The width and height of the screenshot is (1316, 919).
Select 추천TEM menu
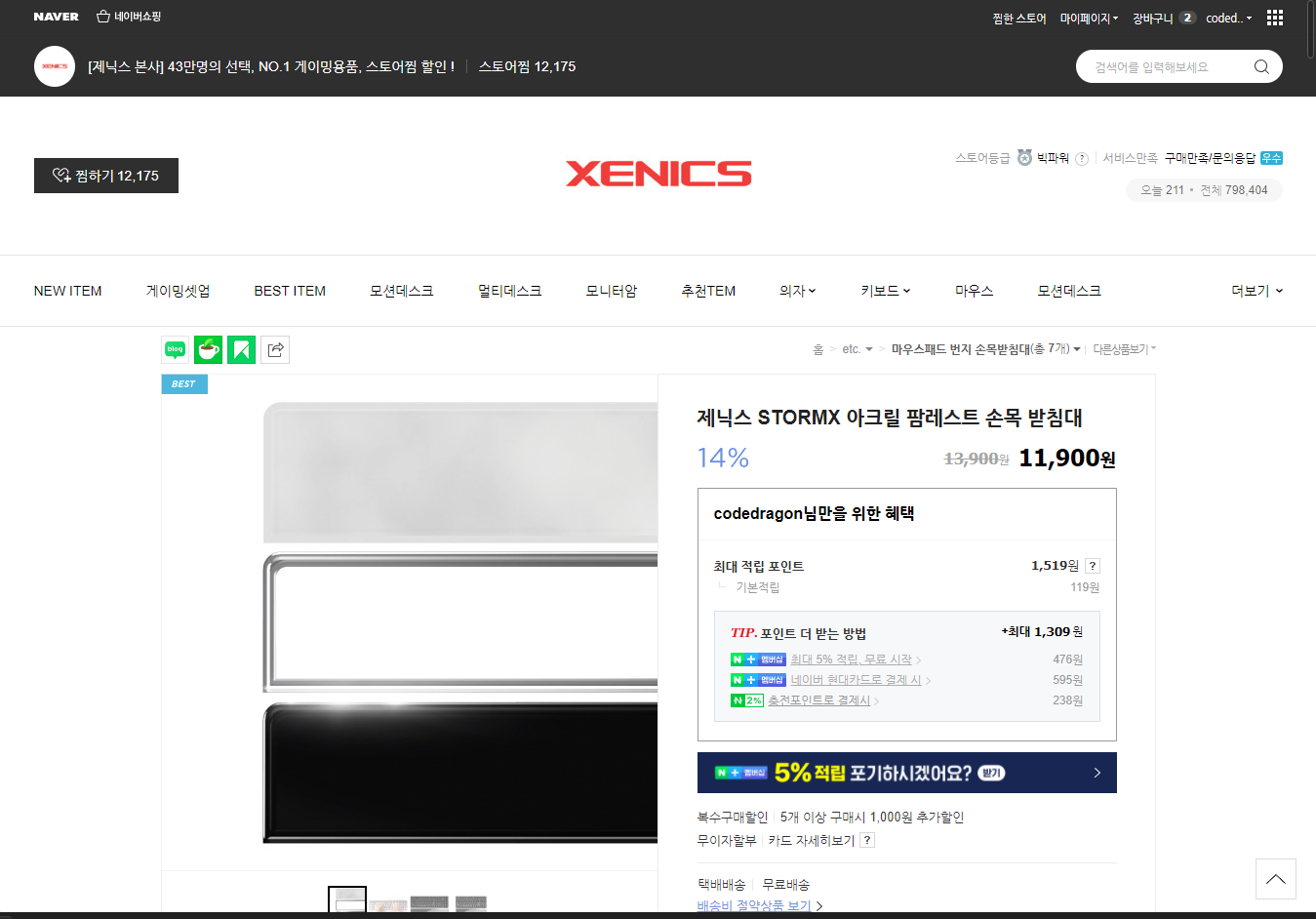coord(708,291)
